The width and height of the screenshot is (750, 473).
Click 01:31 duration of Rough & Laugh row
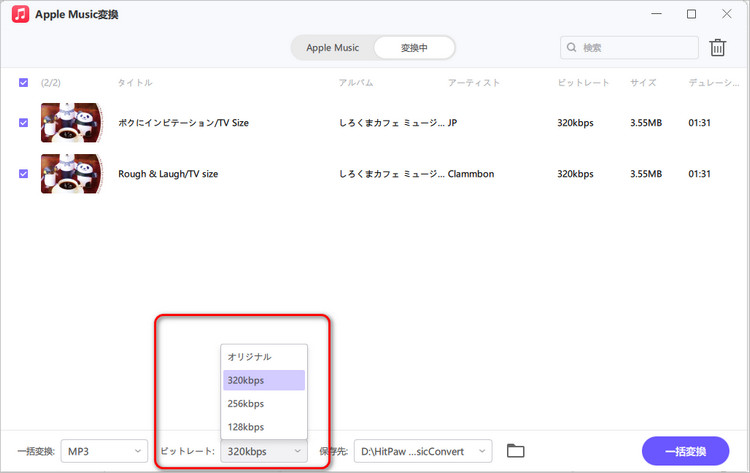(699, 174)
